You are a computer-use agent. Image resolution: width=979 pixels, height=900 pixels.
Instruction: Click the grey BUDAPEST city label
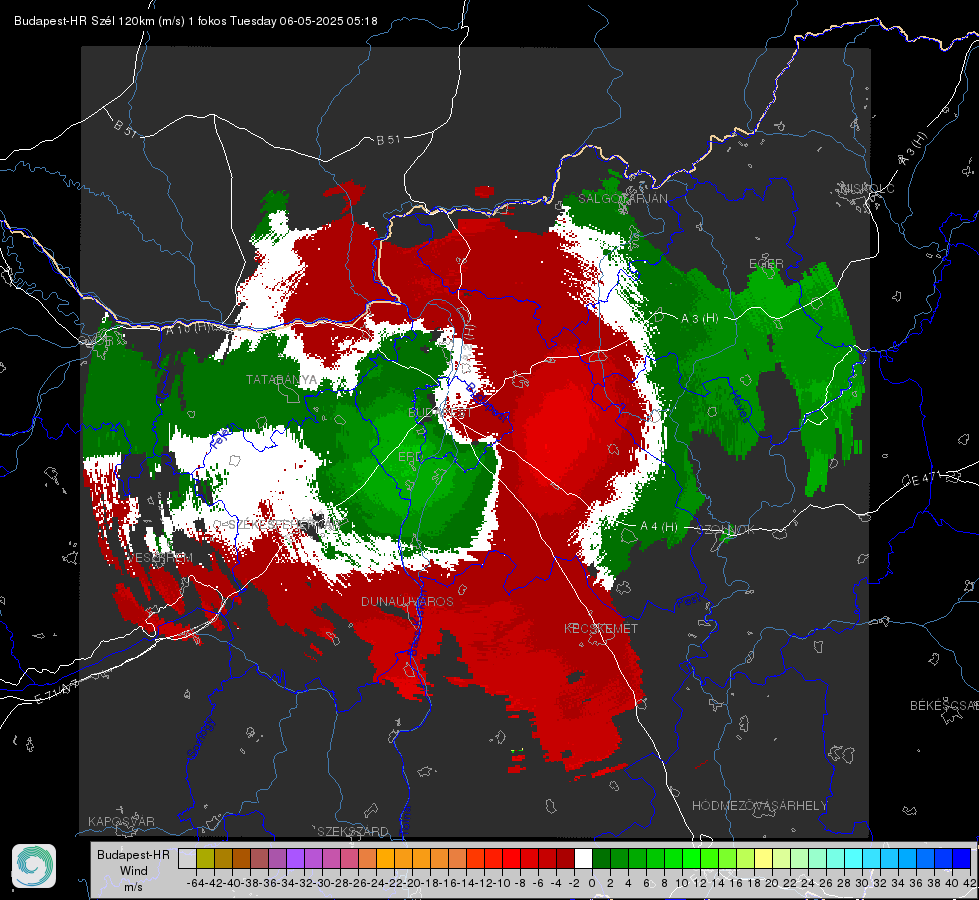pyautogui.click(x=440, y=413)
